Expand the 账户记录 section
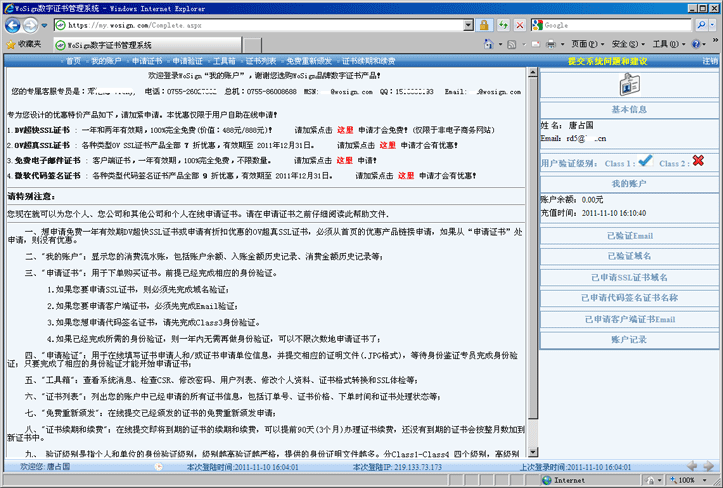The height and width of the screenshot is (488, 723). click(x=629, y=339)
